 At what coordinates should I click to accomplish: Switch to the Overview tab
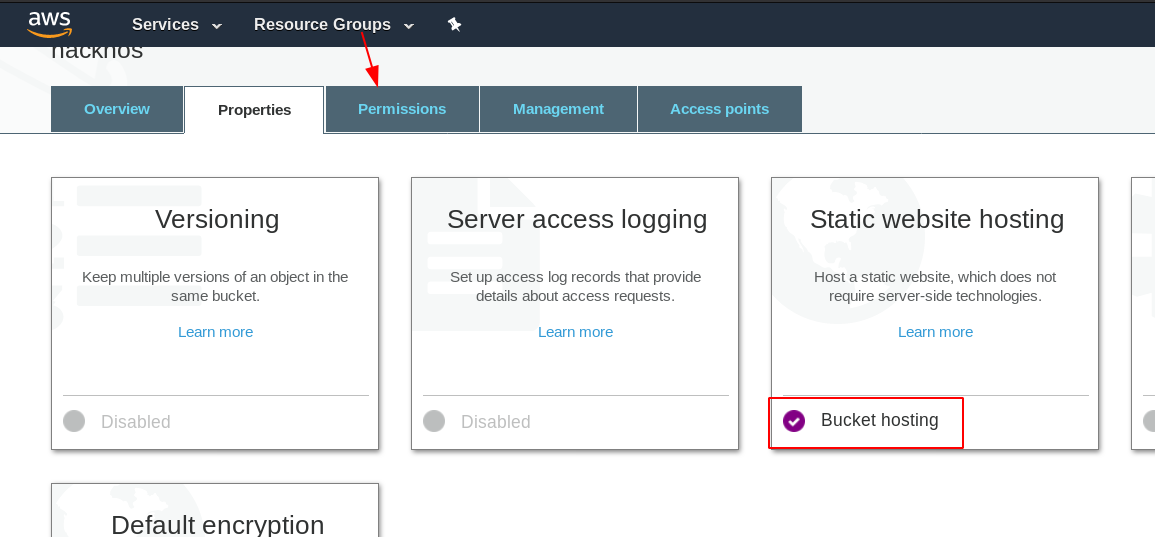coord(117,109)
